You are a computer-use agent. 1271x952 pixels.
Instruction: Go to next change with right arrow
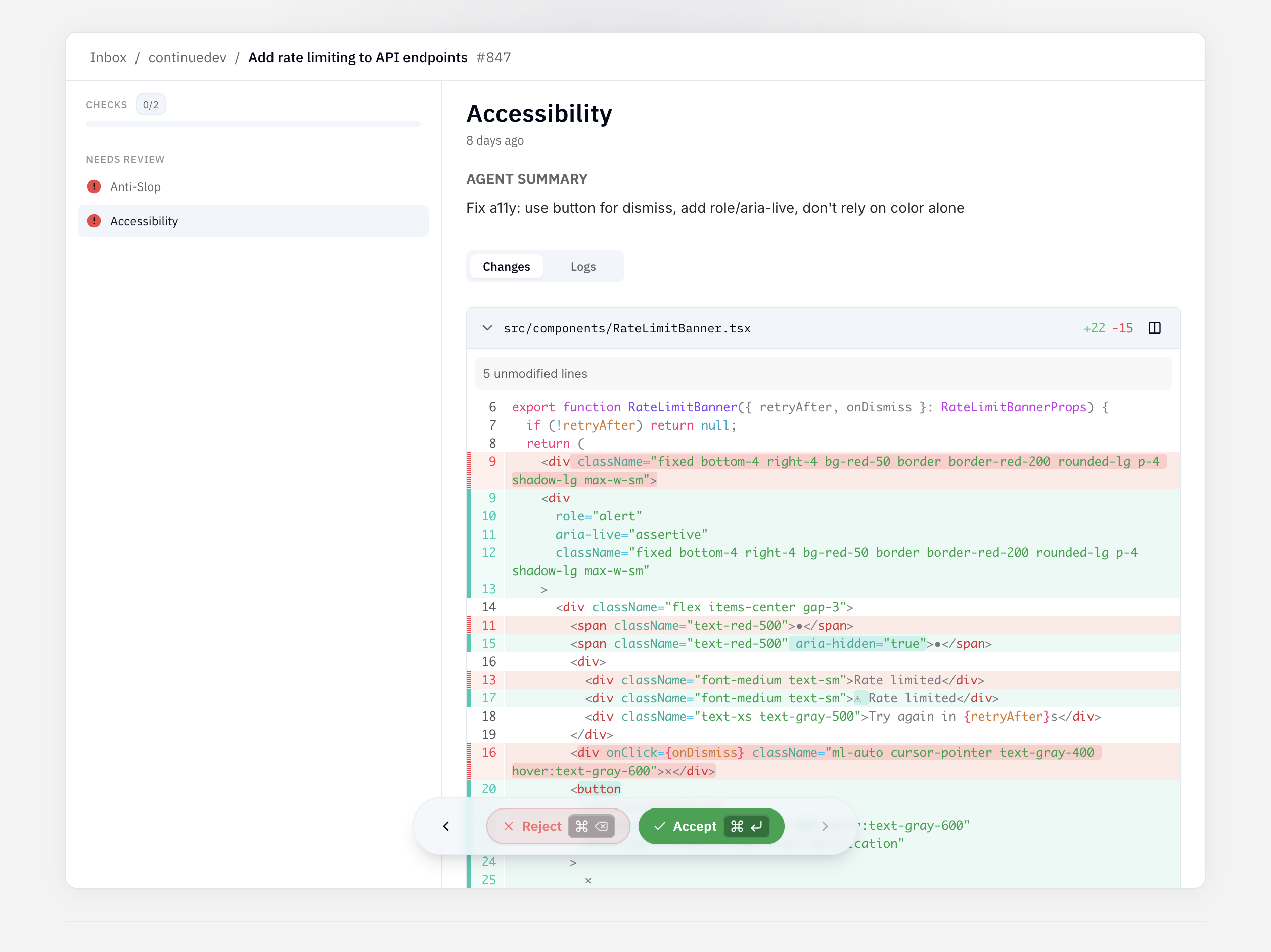(x=825, y=826)
